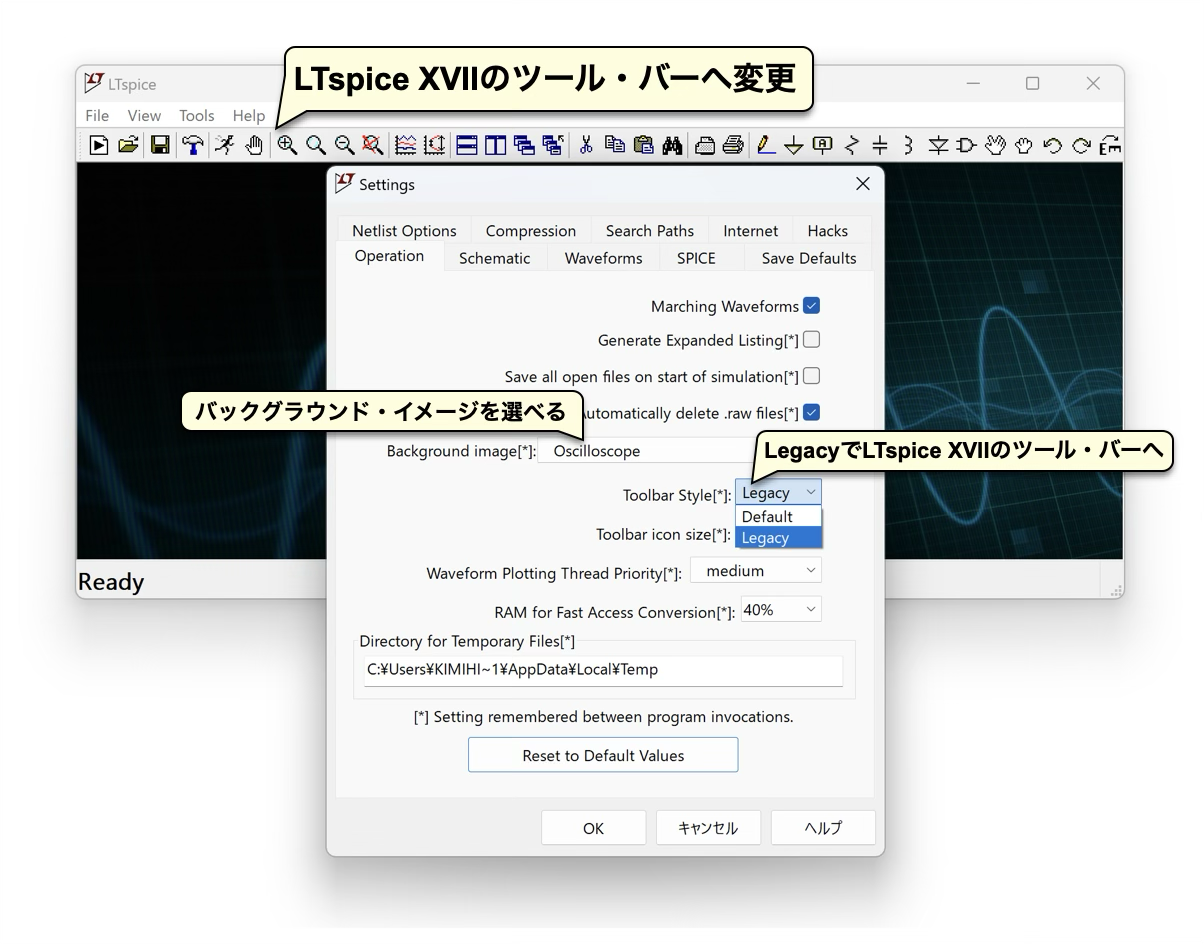Select the Label Net tool
This screenshot has width=1204, height=944.
point(823,145)
